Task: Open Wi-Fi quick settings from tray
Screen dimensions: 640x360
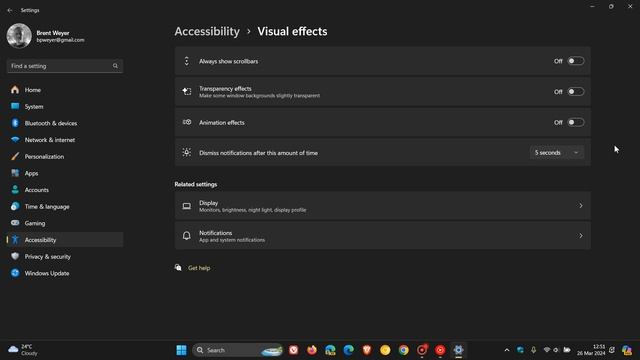Action: click(547, 350)
